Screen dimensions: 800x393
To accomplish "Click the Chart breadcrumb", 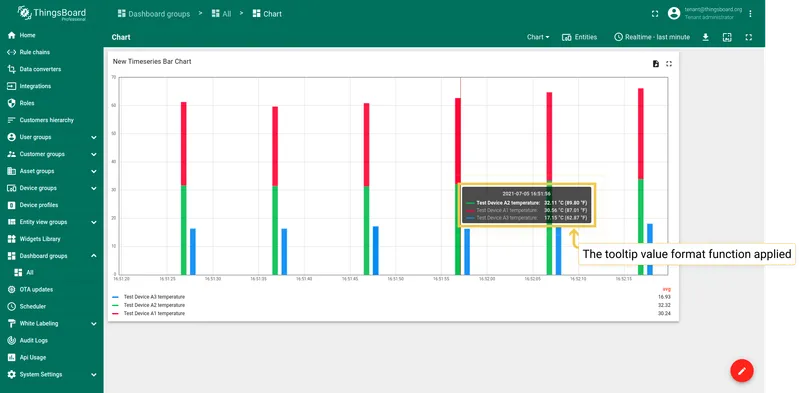I will pos(267,14).
